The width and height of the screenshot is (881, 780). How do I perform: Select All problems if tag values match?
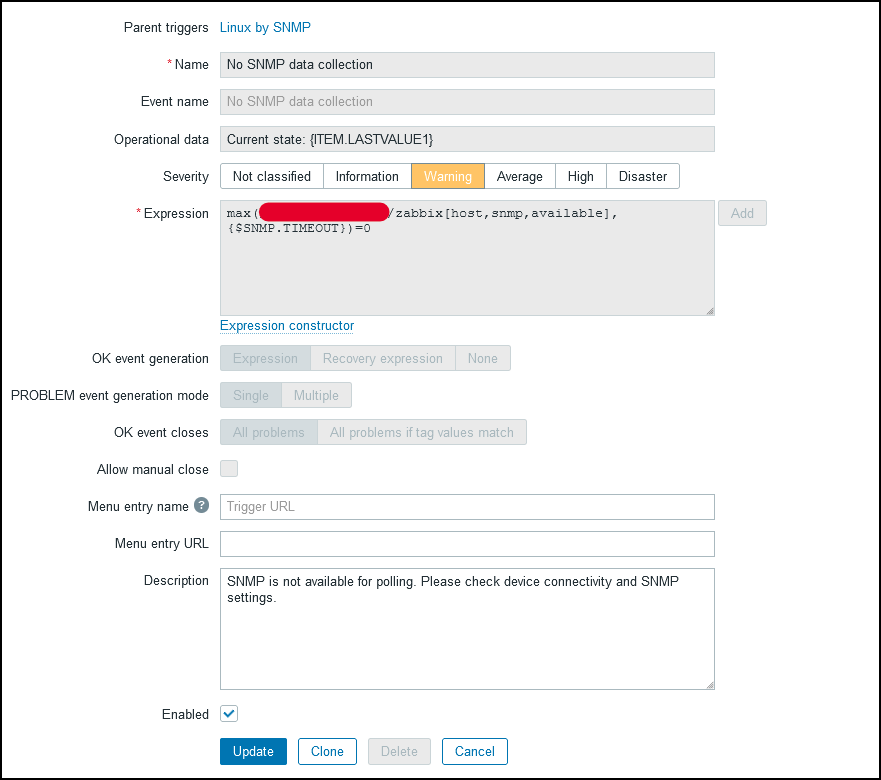(422, 432)
